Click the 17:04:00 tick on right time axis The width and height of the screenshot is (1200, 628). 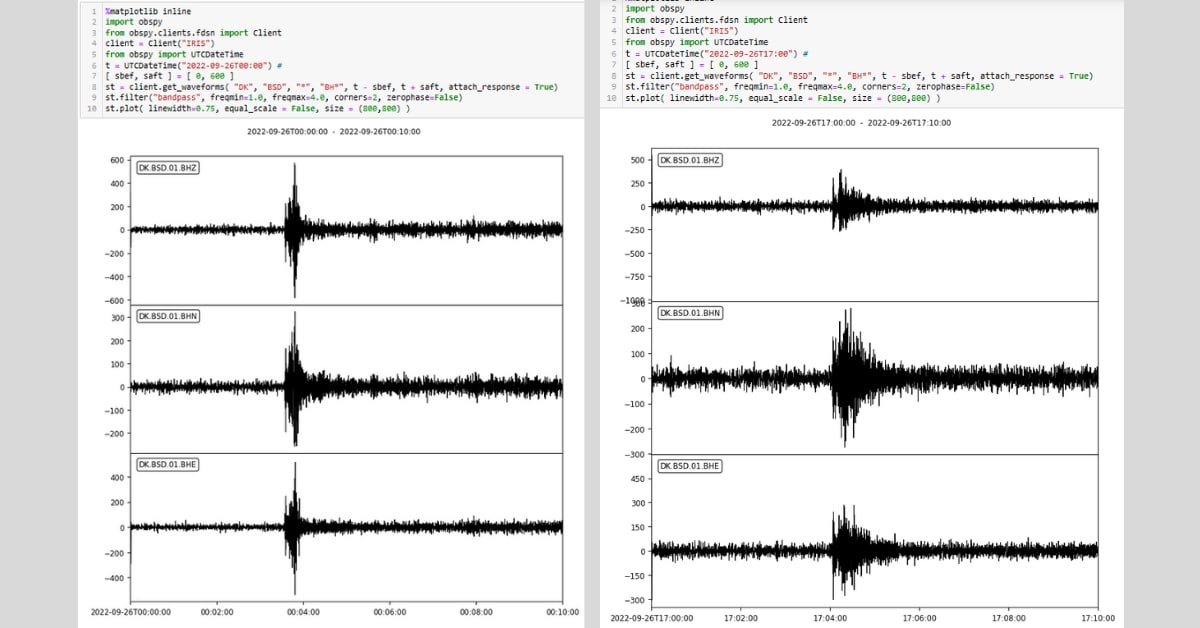[x=831, y=617]
